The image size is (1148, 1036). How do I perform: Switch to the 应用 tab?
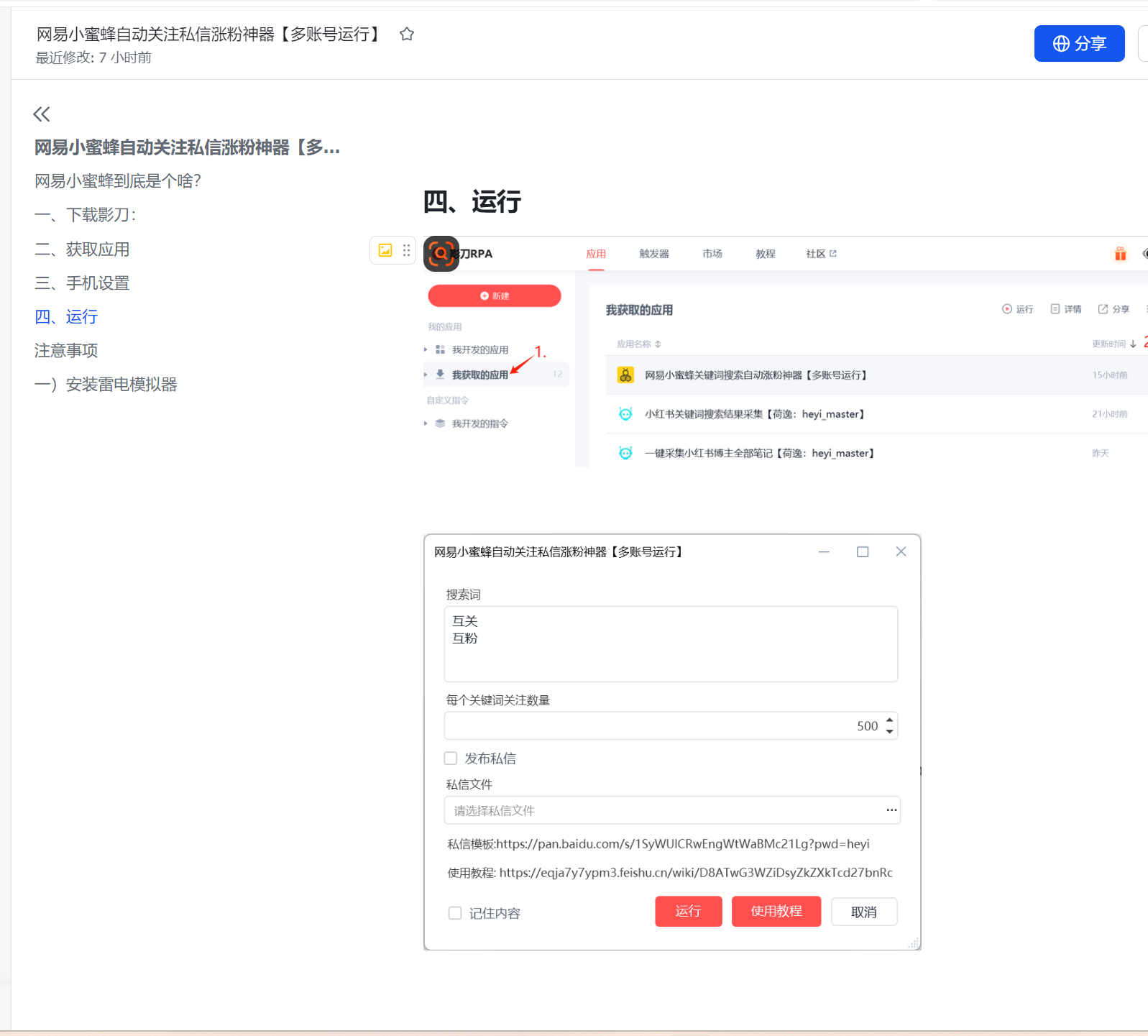pos(596,254)
